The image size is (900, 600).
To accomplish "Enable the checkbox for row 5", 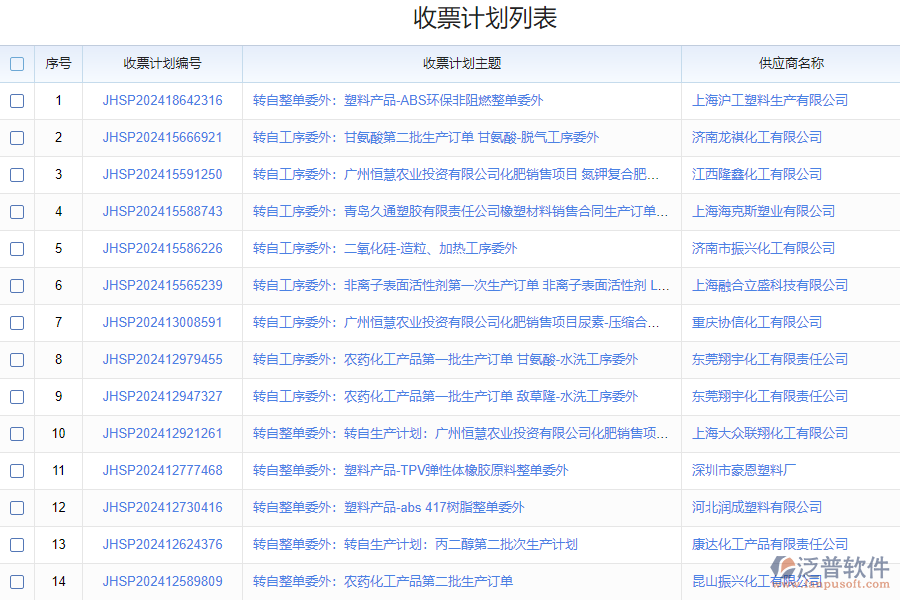I will pos(16,248).
